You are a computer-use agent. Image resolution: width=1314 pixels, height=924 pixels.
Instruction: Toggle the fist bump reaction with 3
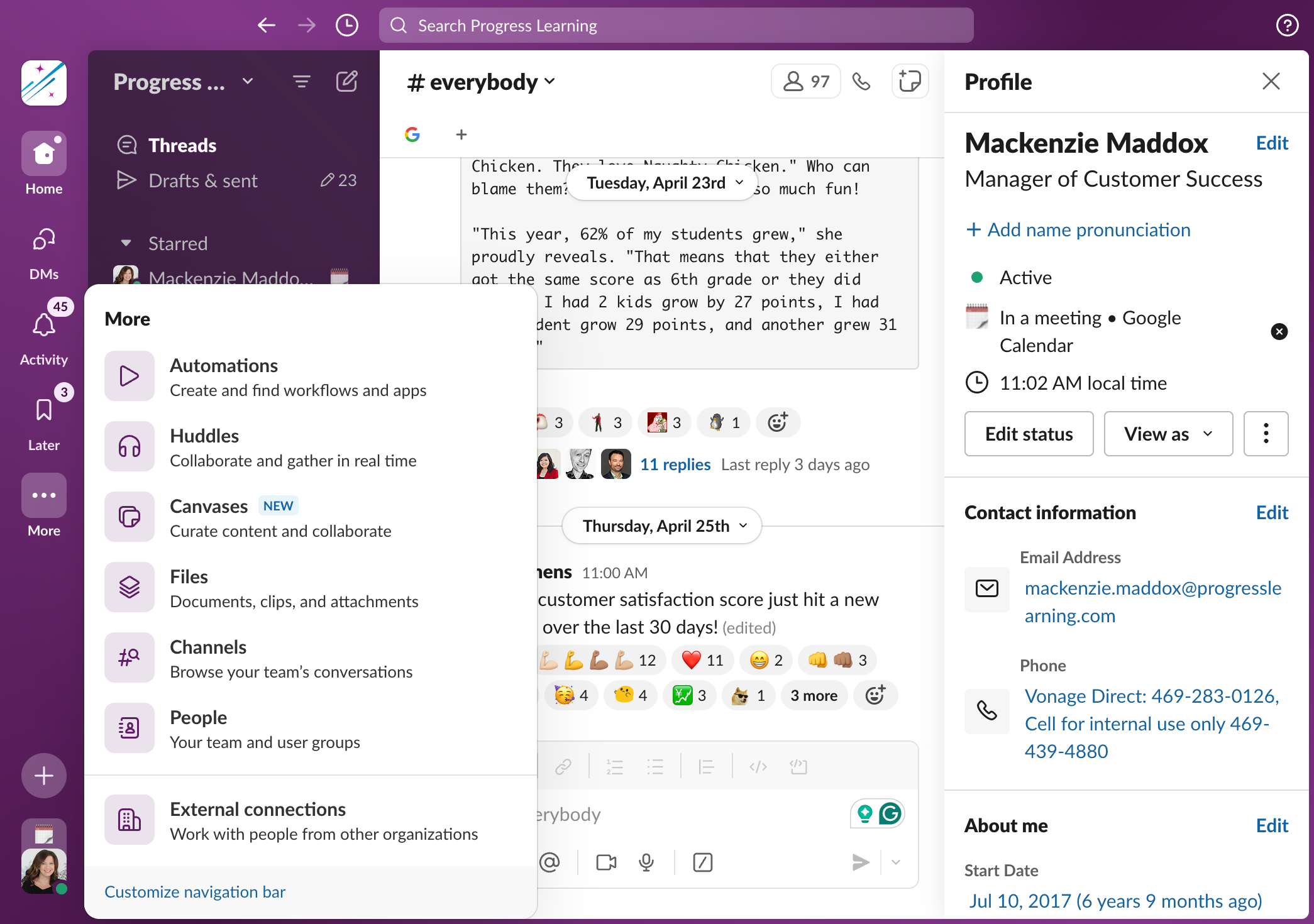pos(837,660)
